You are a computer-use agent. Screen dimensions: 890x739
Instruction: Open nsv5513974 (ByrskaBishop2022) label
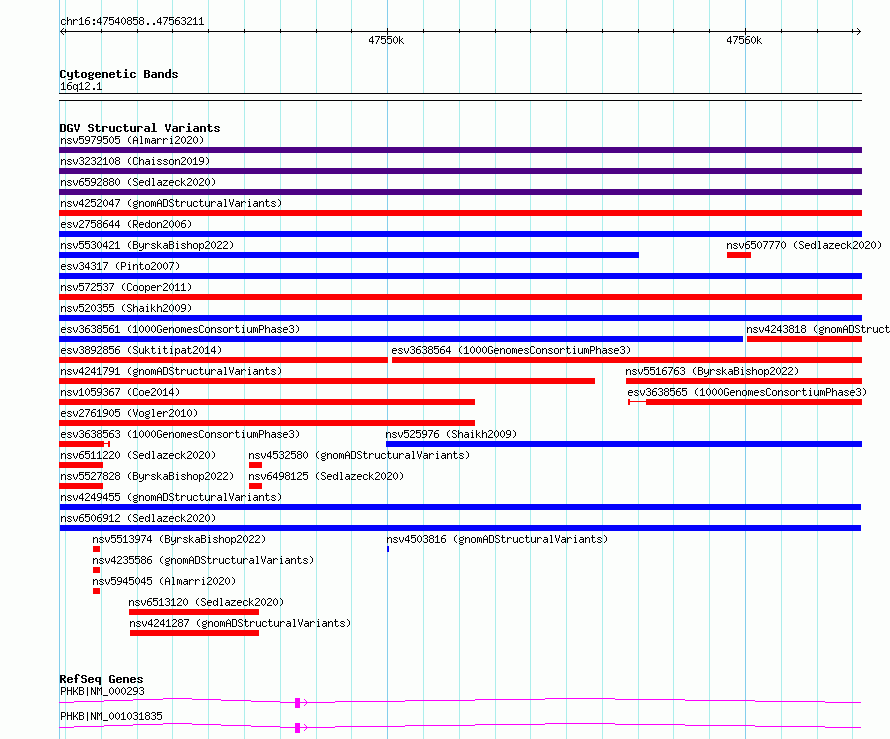point(179,539)
